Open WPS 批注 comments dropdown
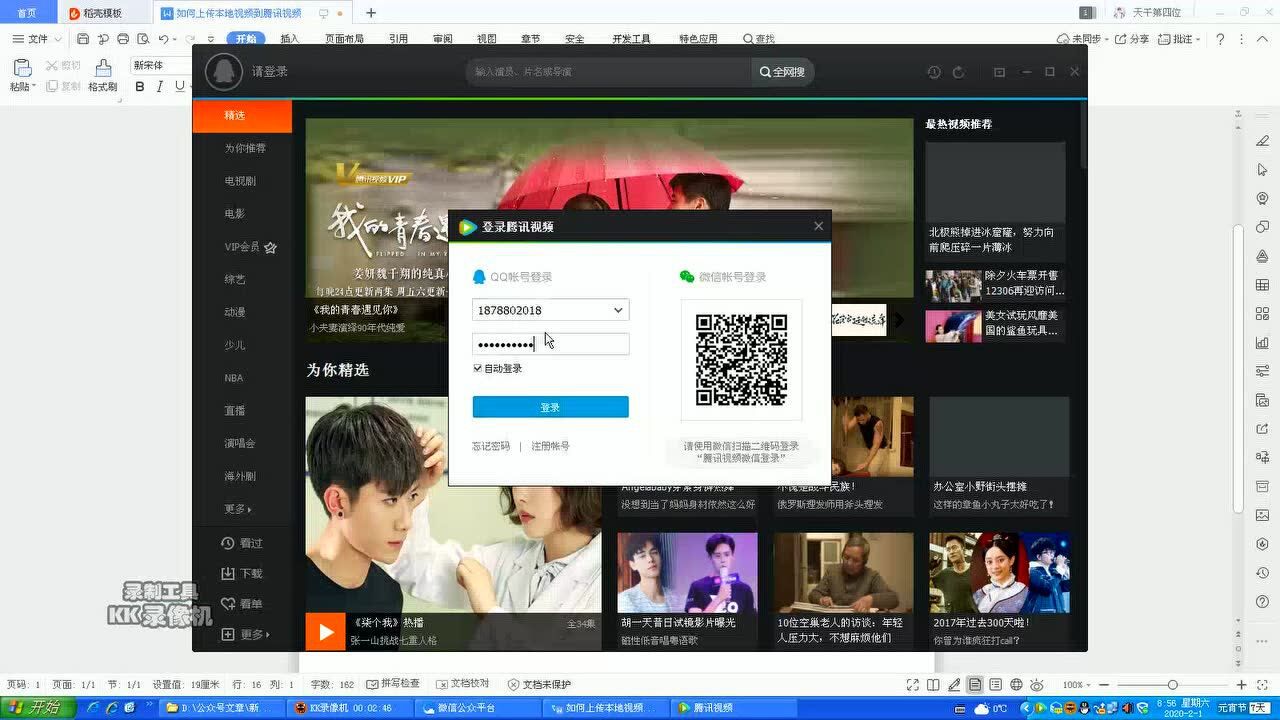Screen dimensions: 1280x720 [x=1180, y=39]
